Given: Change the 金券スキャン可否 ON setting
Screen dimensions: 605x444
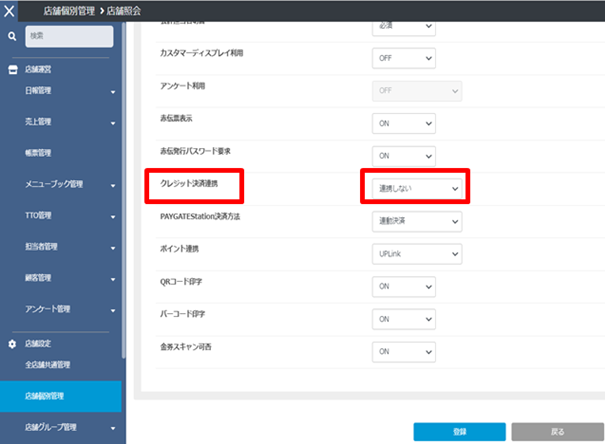Looking at the screenshot, I should tap(403, 352).
